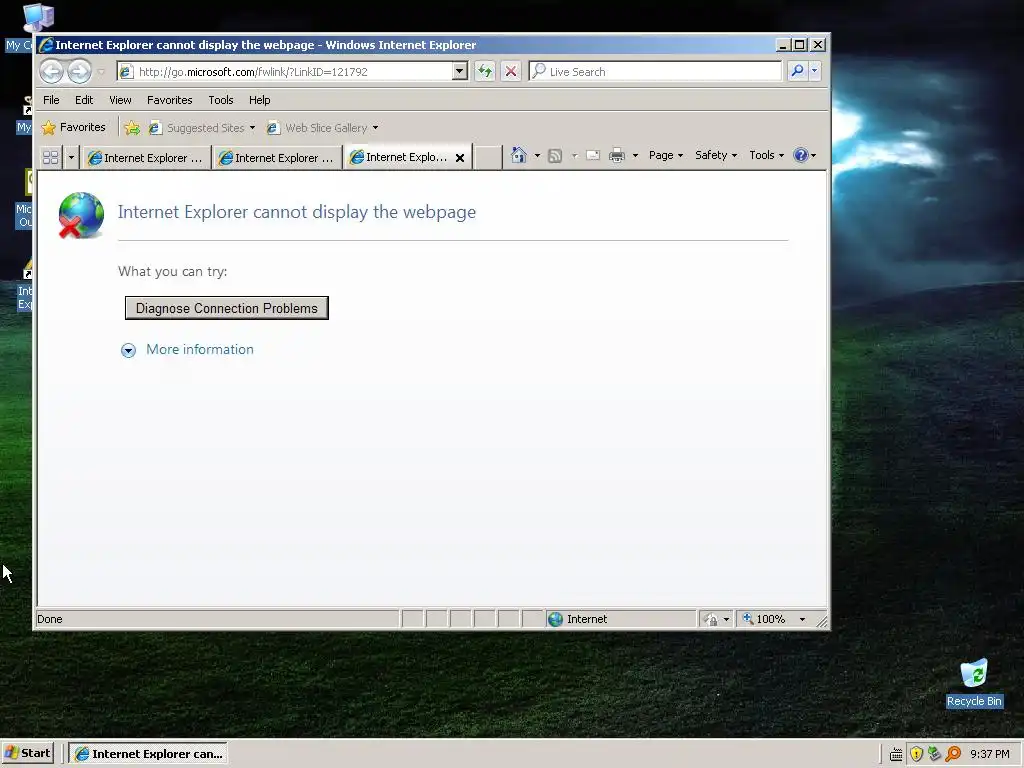Click the Search magnifier button
The height and width of the screenshot is (768, 1024).
[x=797, y=71]
